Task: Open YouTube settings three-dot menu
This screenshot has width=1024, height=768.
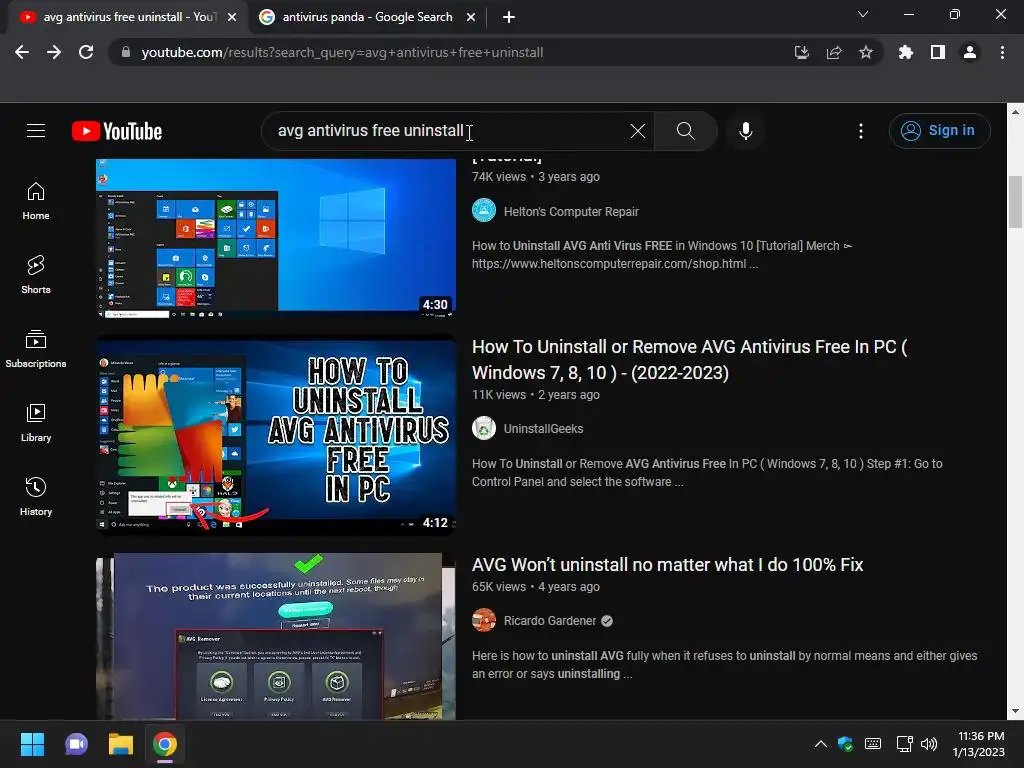Action: coord(861,131)
